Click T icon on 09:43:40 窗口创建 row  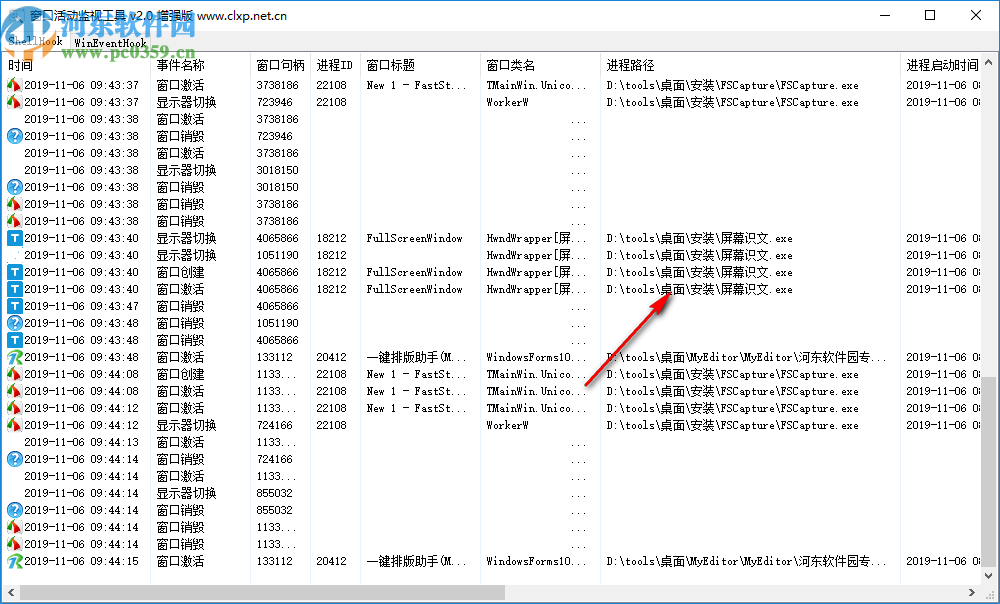click(14, 272)
